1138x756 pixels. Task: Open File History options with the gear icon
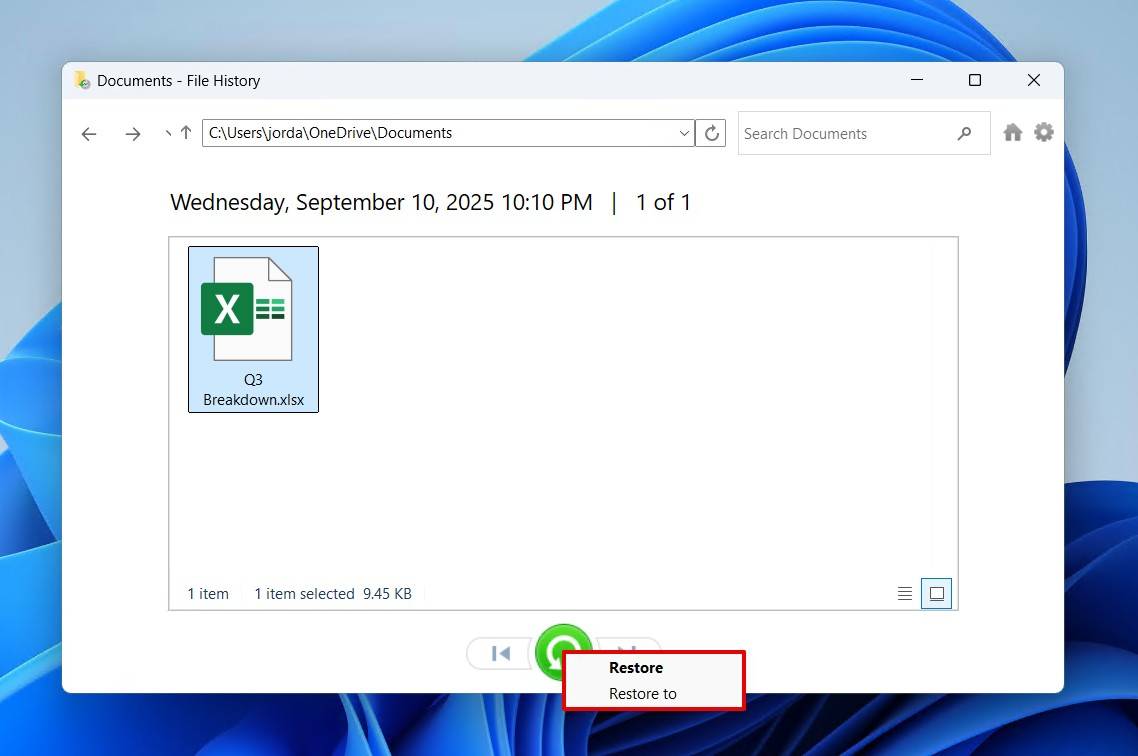pyautogui.click(x=1044, y=131)
